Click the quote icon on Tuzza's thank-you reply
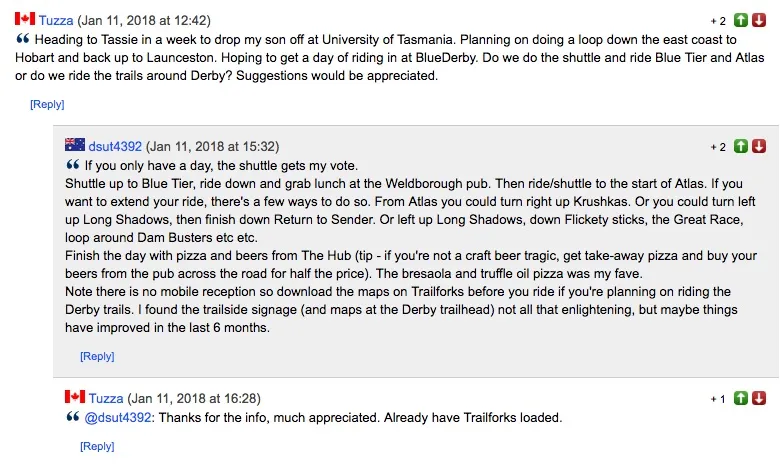 pyautogui.click(x=72, y=417)
